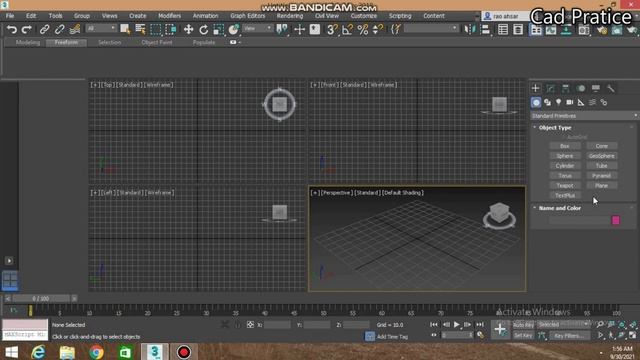The image size is (640, 360).
Task: Pick the Rectangular Selection Region tool
Action: 156,29
